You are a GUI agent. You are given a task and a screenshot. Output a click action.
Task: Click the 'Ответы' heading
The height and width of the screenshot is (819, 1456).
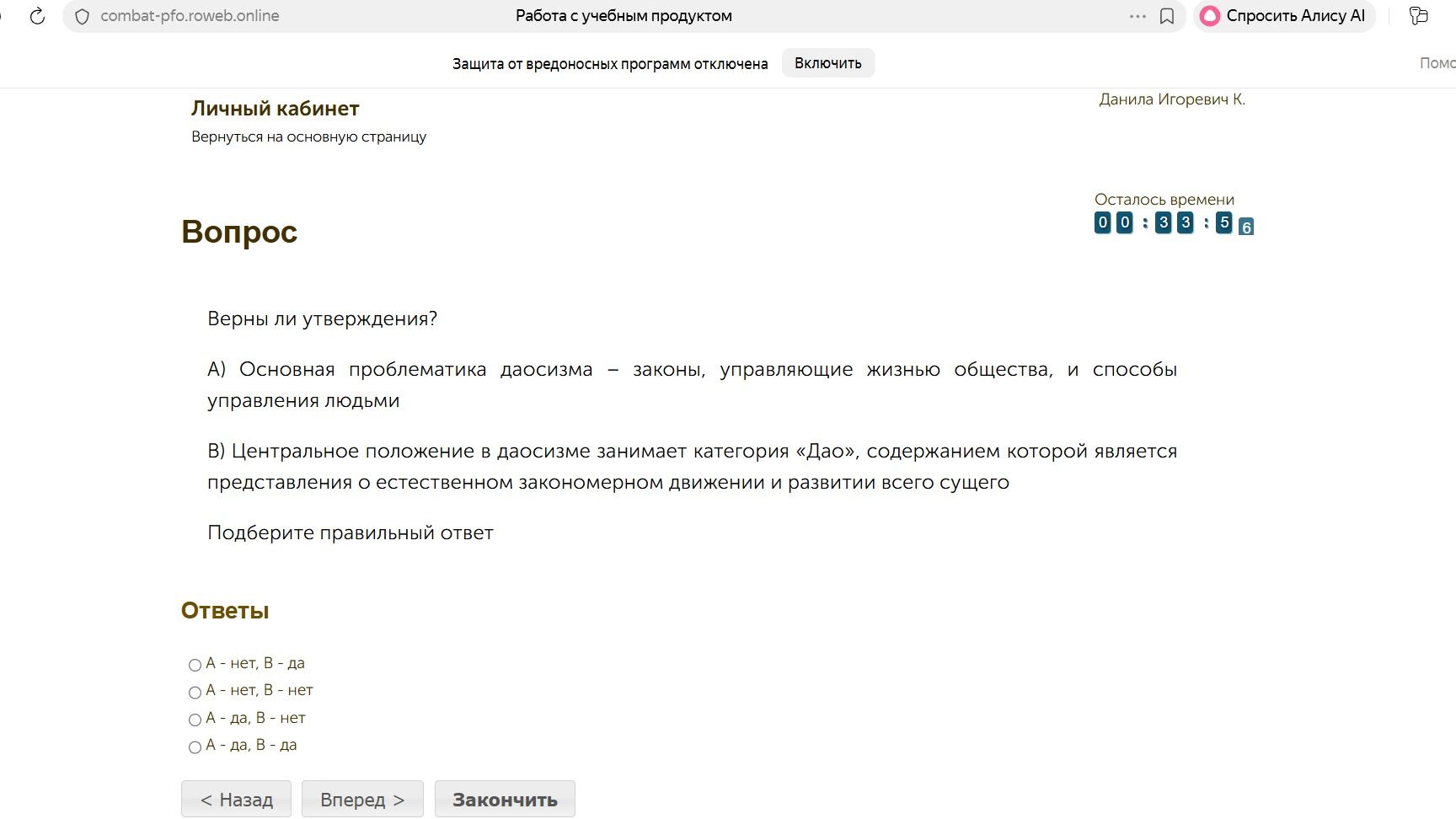225,611
